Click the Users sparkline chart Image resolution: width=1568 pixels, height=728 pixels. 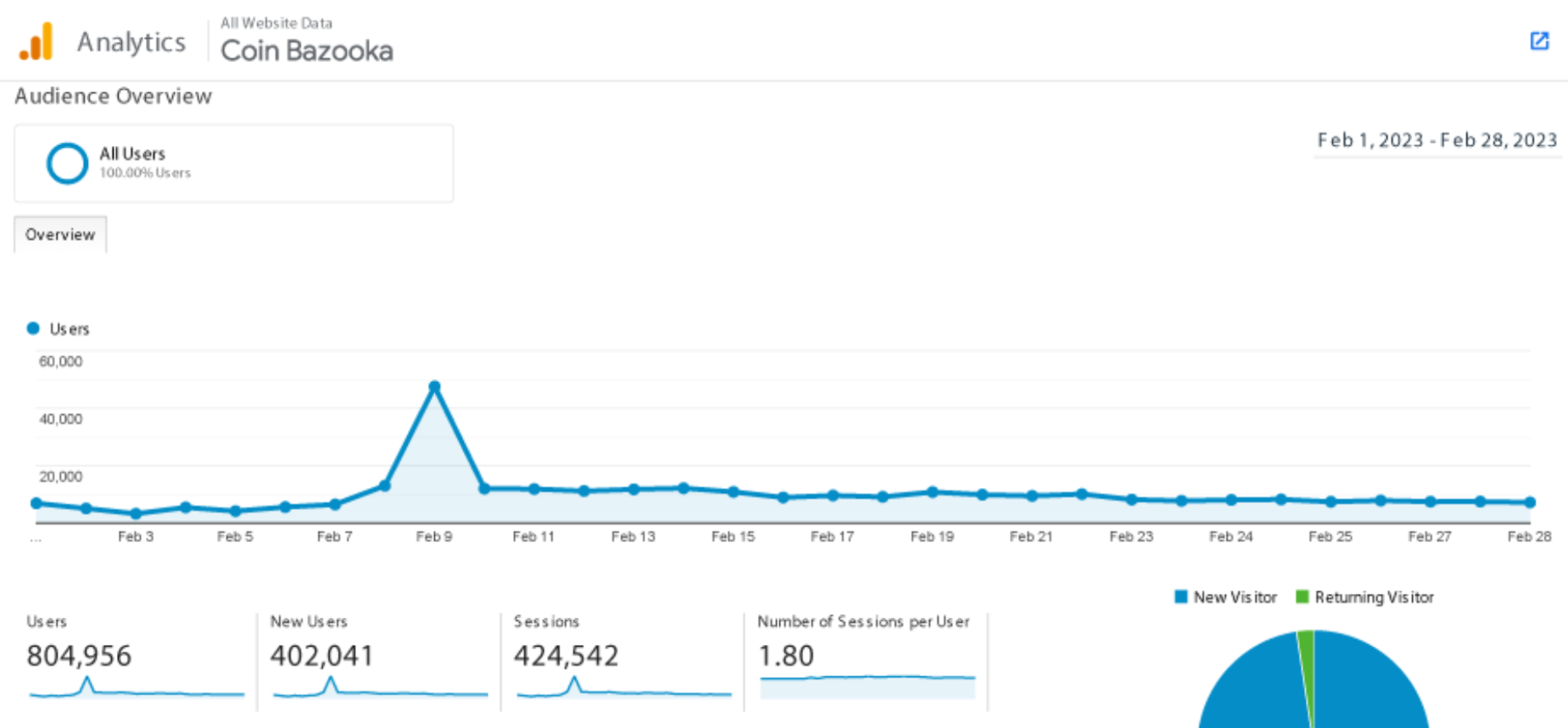tap(137, 687)
